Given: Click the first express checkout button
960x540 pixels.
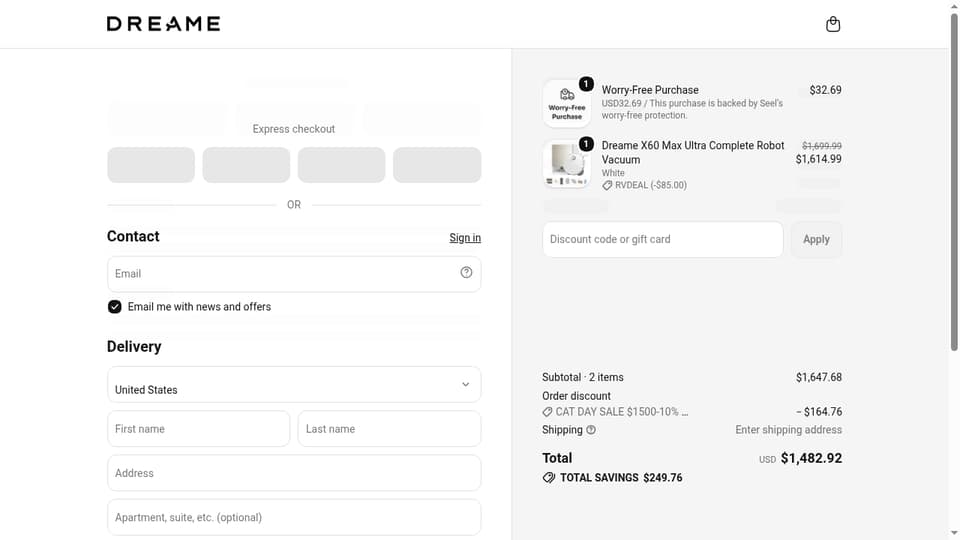Looking at the screenshot, I should 151,165.
